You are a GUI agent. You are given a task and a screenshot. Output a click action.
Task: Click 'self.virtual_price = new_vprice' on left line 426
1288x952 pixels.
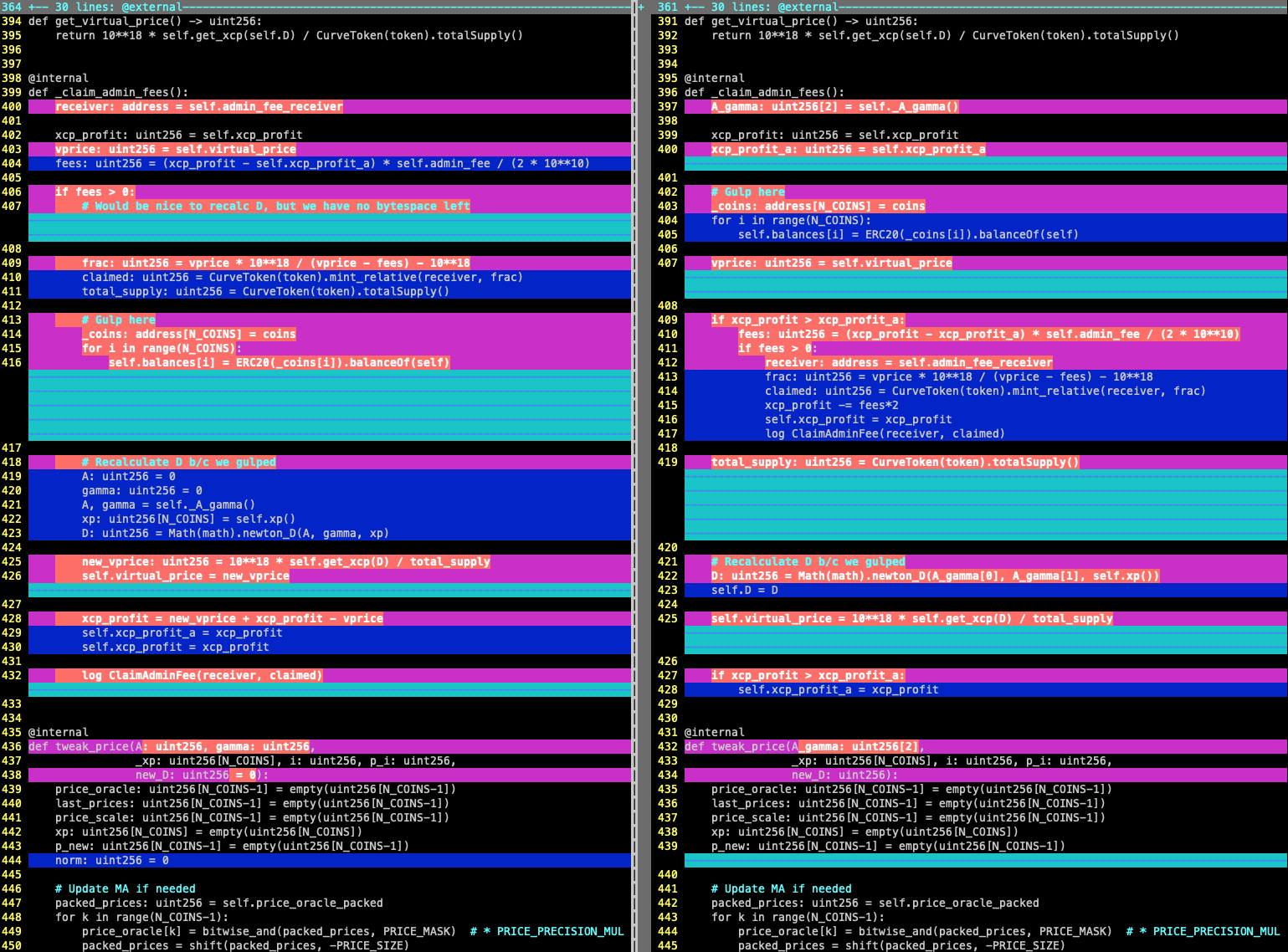[186, 576]
